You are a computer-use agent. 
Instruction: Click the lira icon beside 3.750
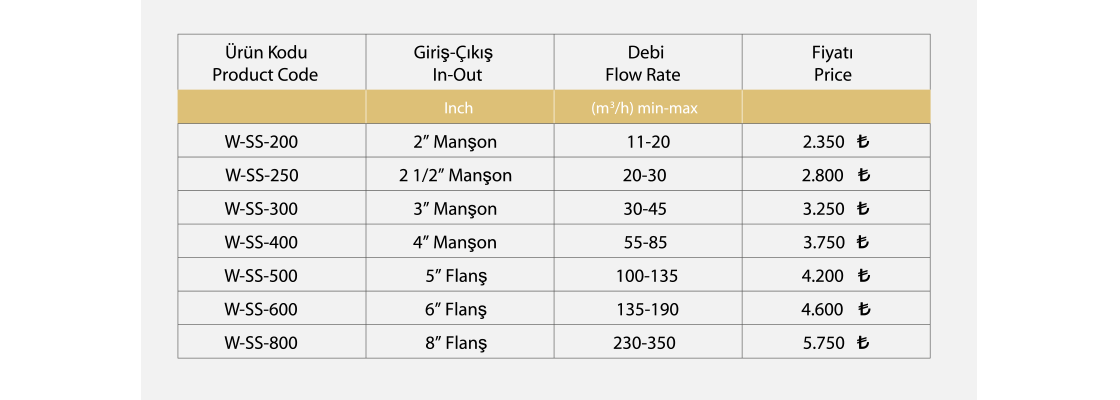click(864, 243)
